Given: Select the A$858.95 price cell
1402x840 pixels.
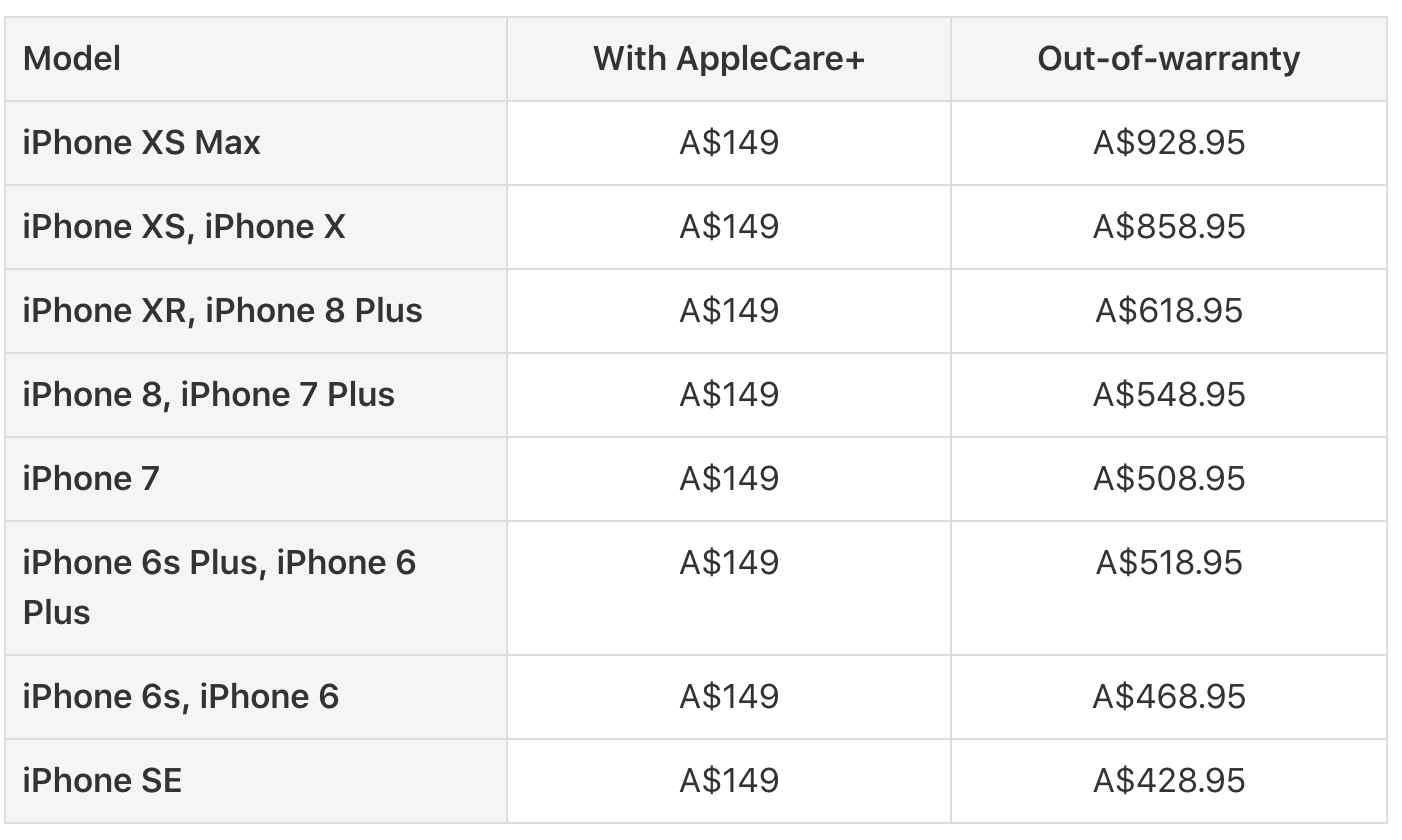Looking at the screenshot, I should point(1169,227).
